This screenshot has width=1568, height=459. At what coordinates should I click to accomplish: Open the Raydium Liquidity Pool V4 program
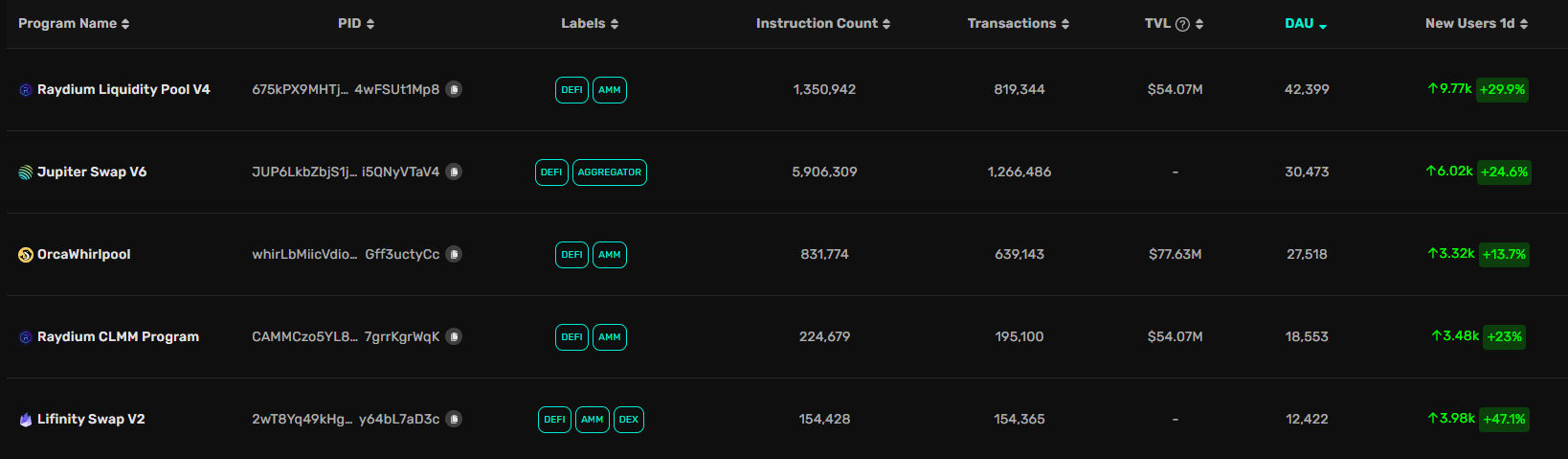pos(123,89)
